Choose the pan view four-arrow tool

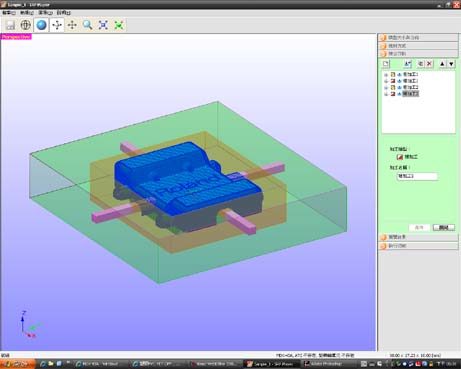tap(72, 25)
